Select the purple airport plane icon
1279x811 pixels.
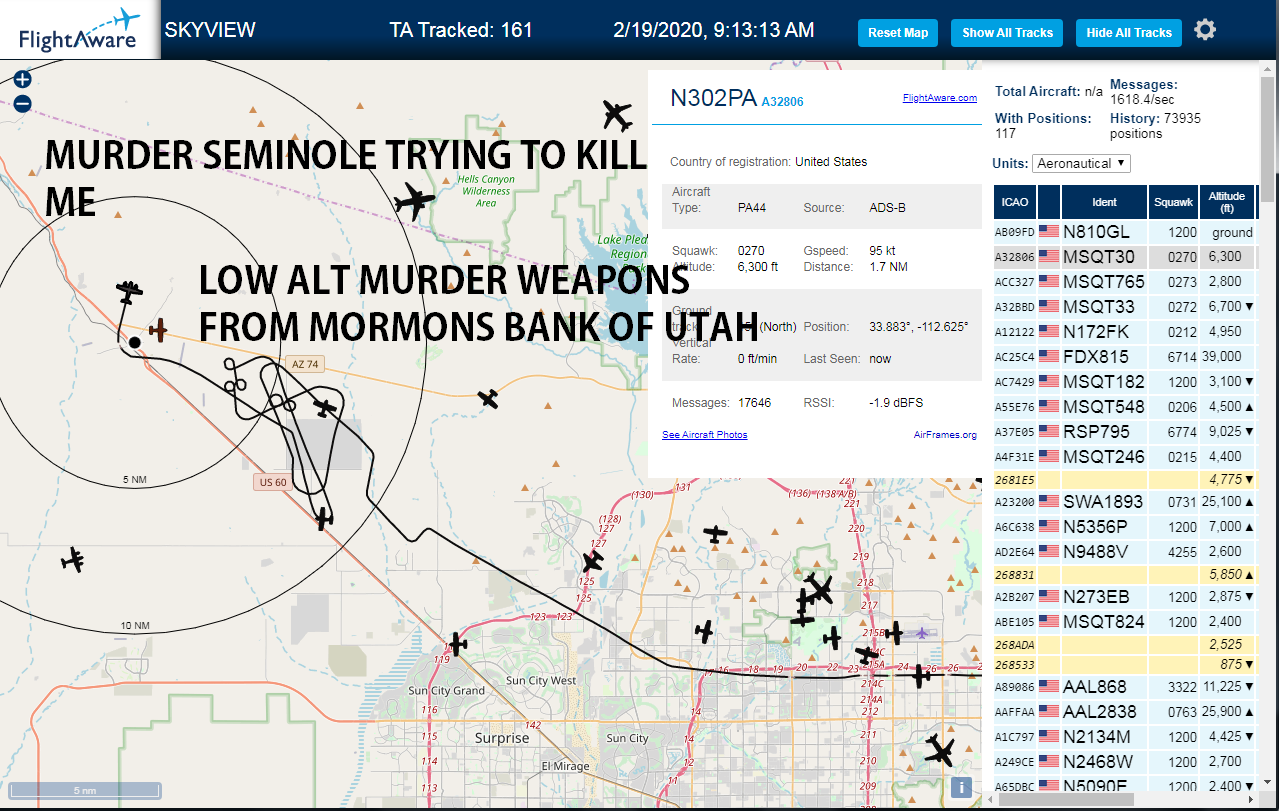point(922,632)
